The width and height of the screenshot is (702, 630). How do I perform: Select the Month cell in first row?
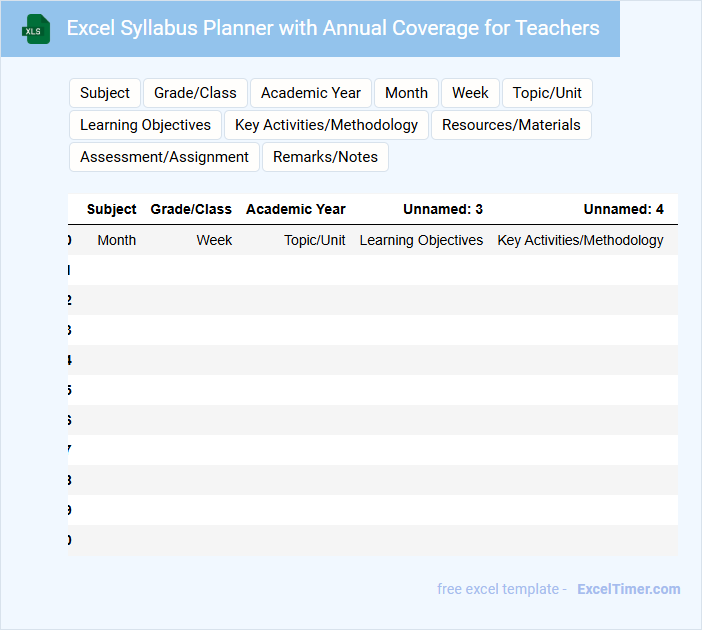pyautogui.click(x=116, y=240)
